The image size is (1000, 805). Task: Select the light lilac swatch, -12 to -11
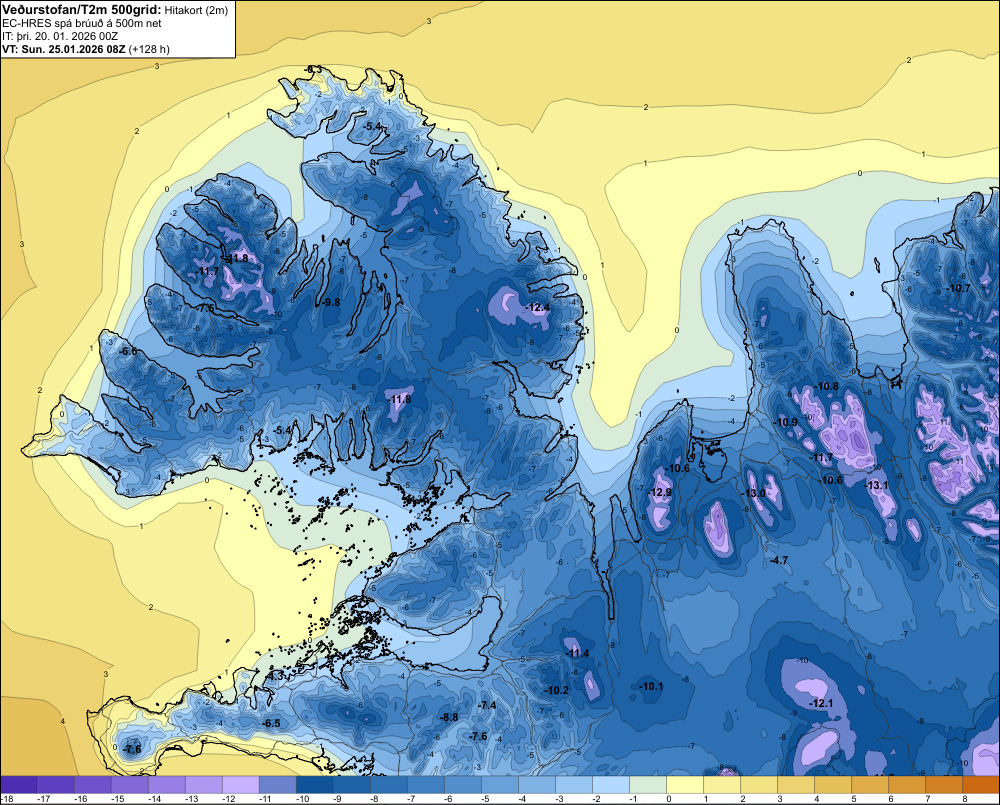(x=241, y=784)
